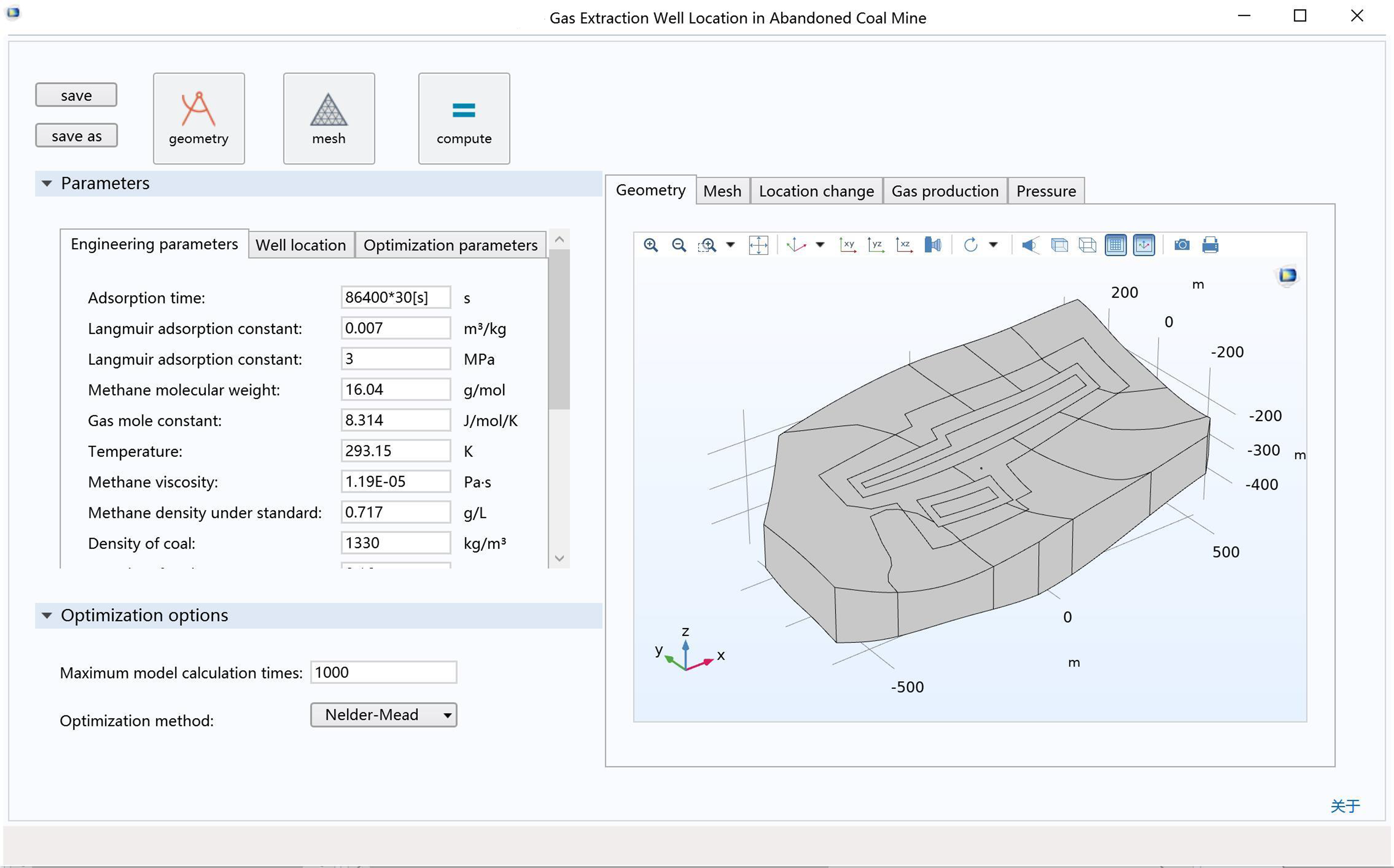Toggle the wireframe rendering icon
The image size is (1394, 868).
[x=1087, y=245]
